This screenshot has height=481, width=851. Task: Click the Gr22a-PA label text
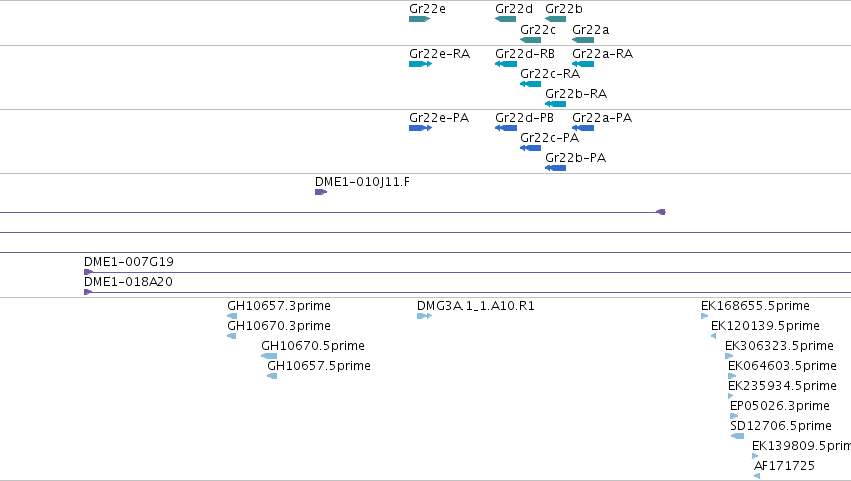pyautogui.click(x=602, y=118)
